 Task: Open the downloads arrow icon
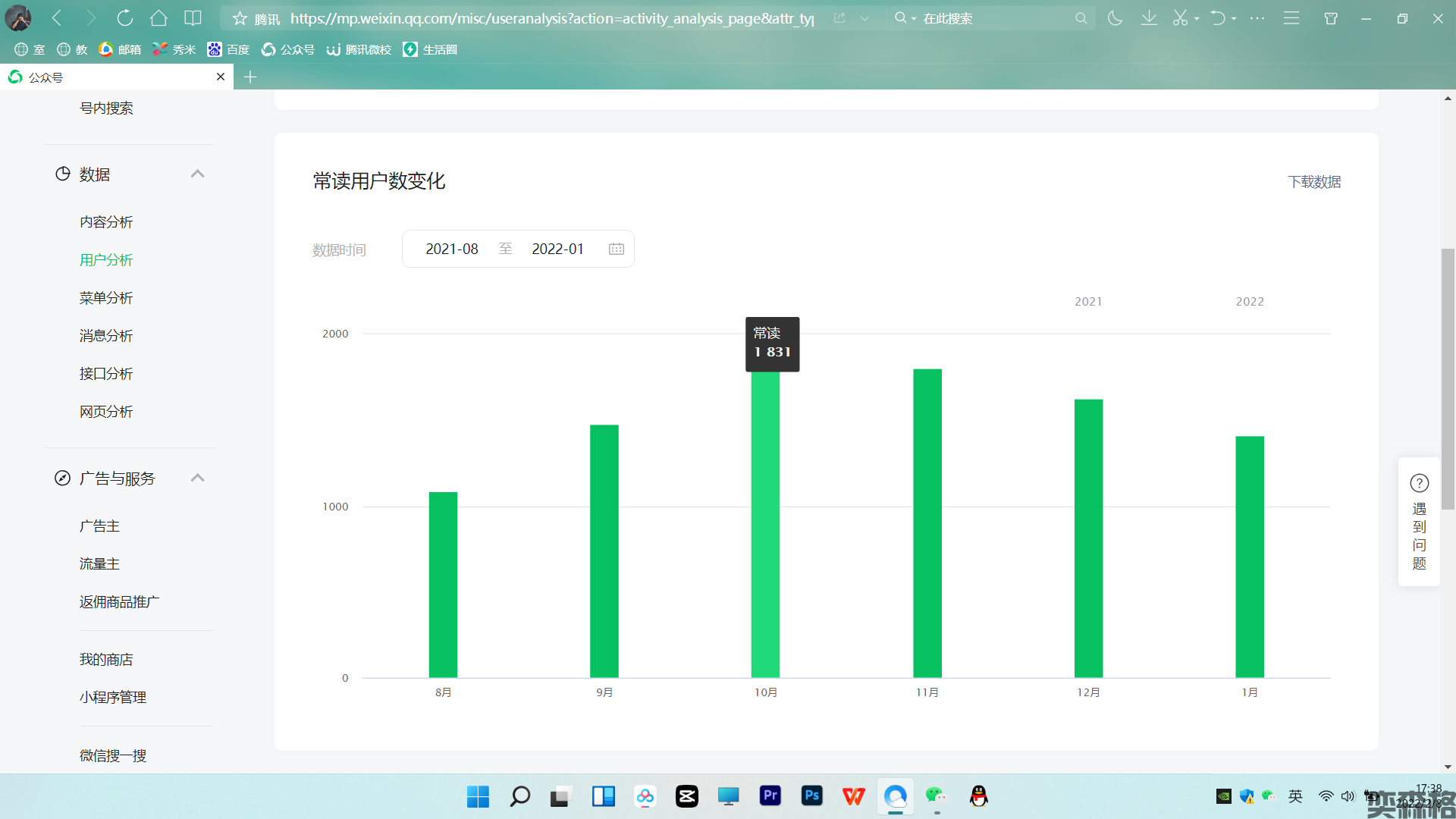(x=1149, y=18)
